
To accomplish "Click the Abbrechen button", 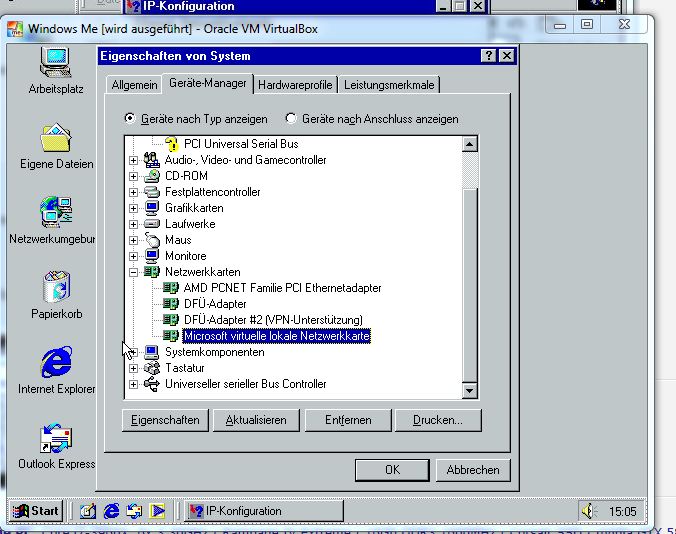I will (x=473, y=470).
